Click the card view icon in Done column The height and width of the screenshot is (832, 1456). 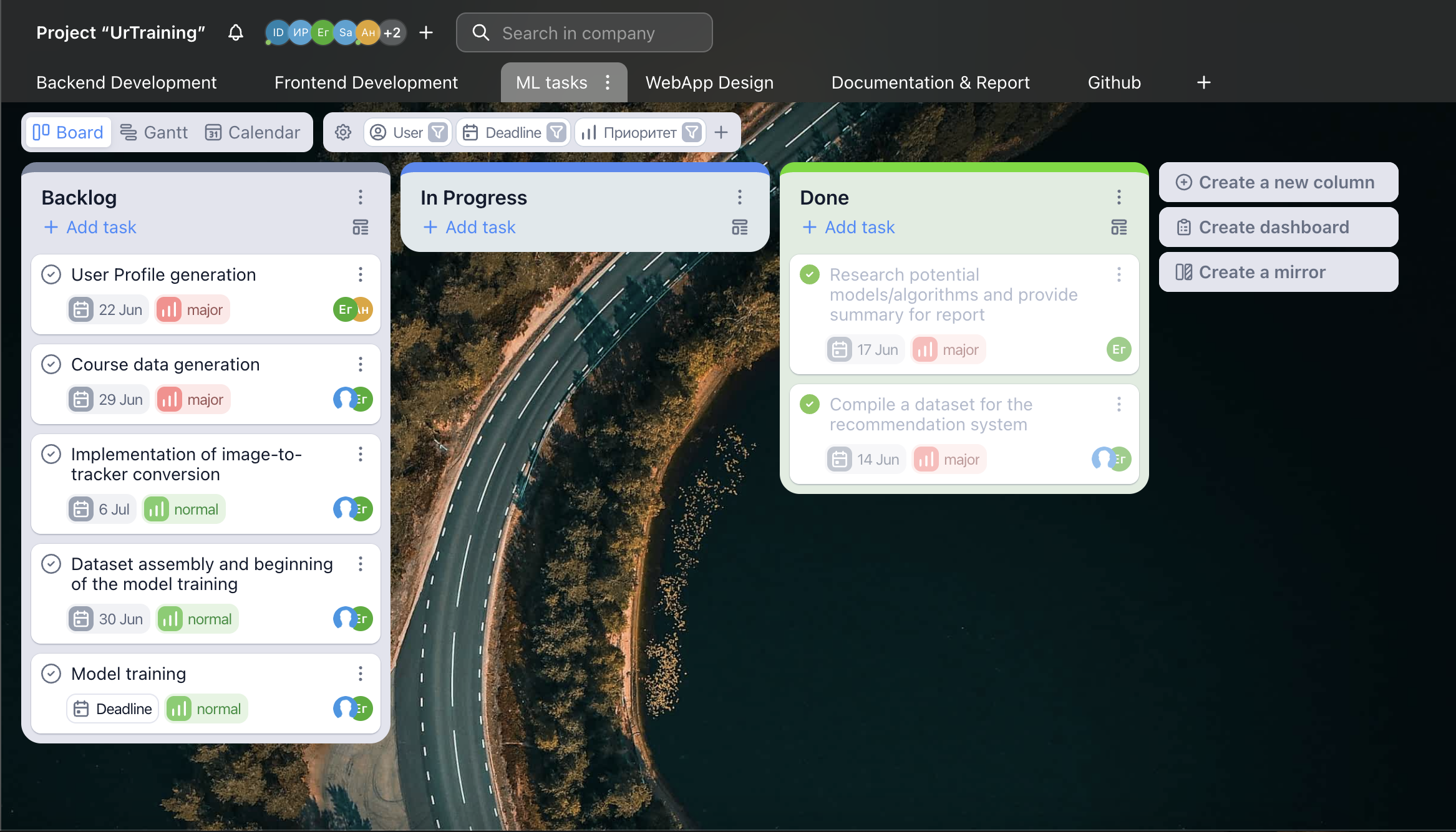(x=1119, y=227)
